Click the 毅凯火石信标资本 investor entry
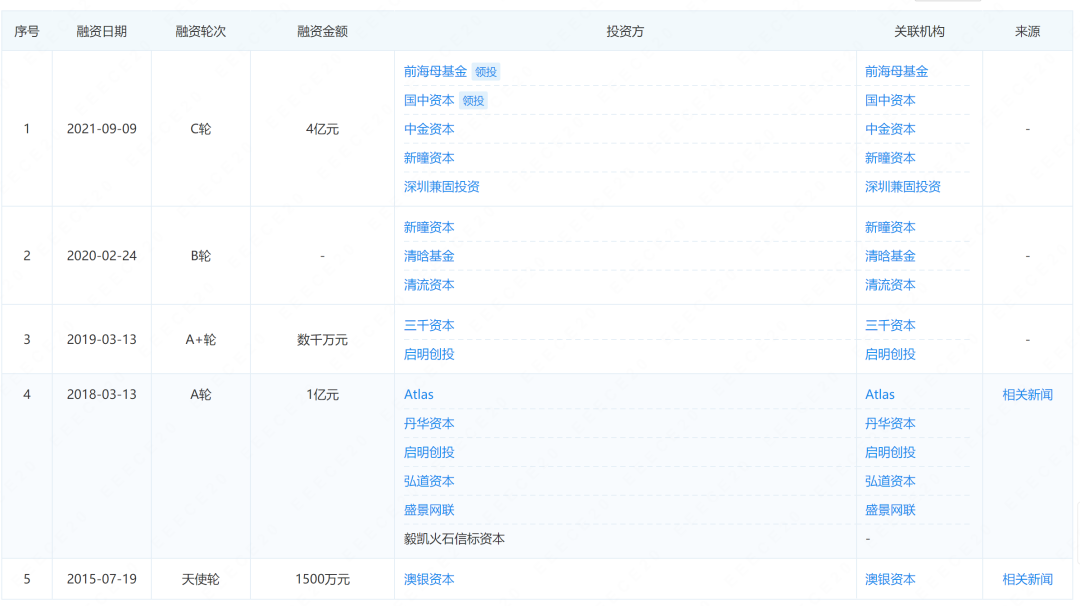The image size is (1080, 606). [454, 539]
